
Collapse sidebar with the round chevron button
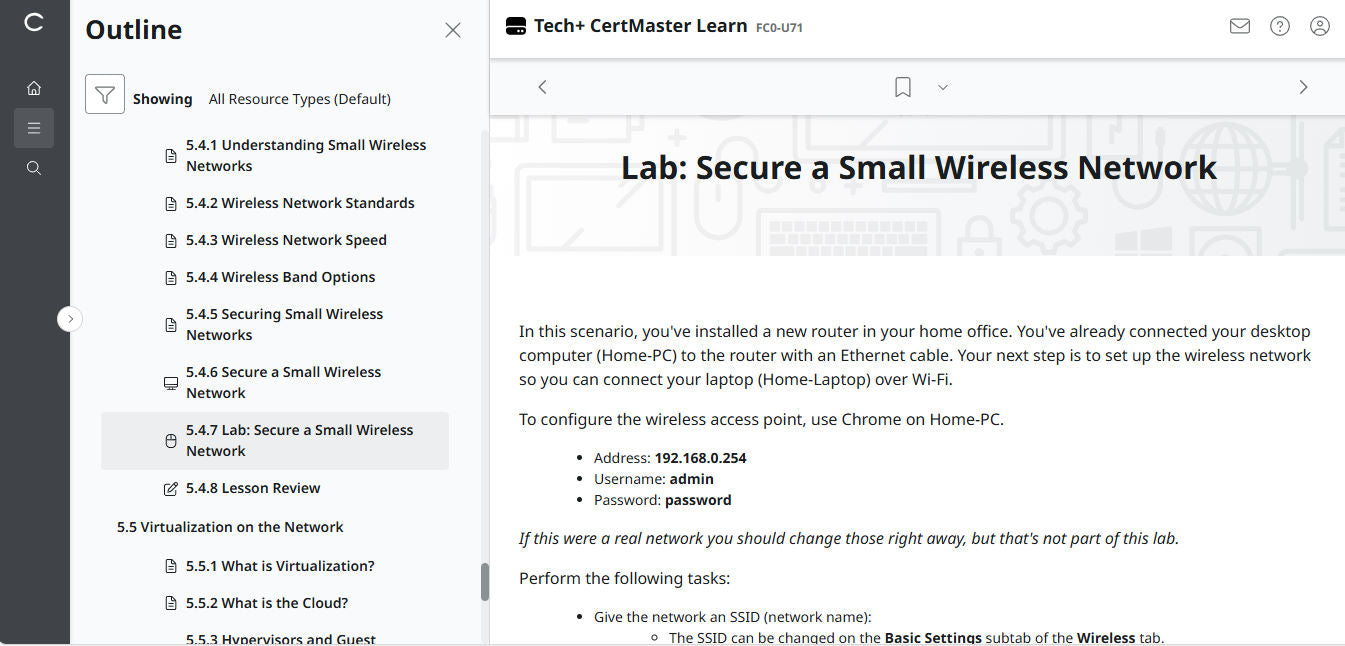70,319
